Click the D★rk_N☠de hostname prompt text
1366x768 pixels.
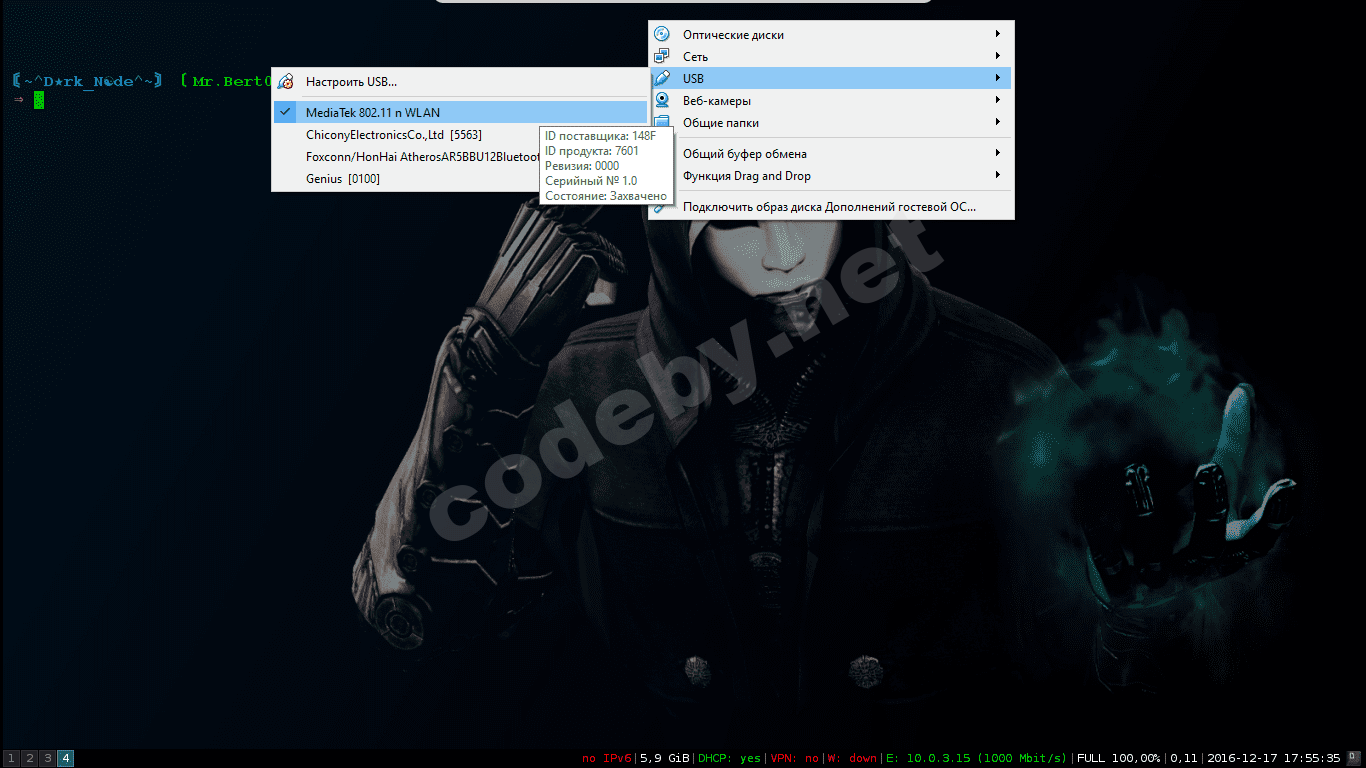click(x=88, y=81)
